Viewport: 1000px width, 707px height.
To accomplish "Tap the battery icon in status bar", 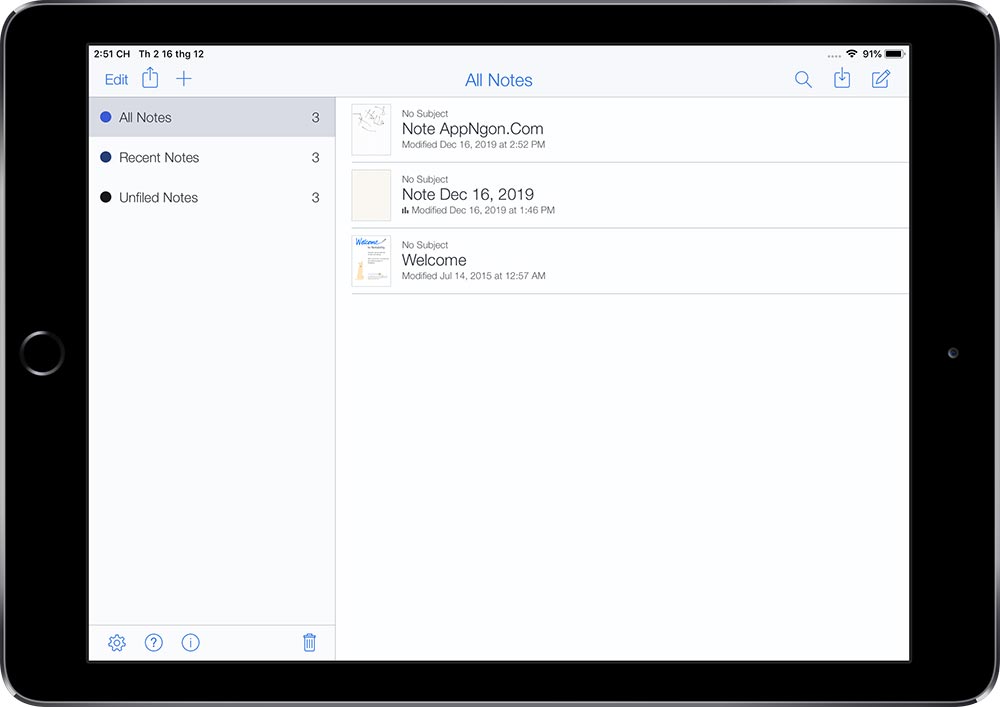I will (895, 54).
